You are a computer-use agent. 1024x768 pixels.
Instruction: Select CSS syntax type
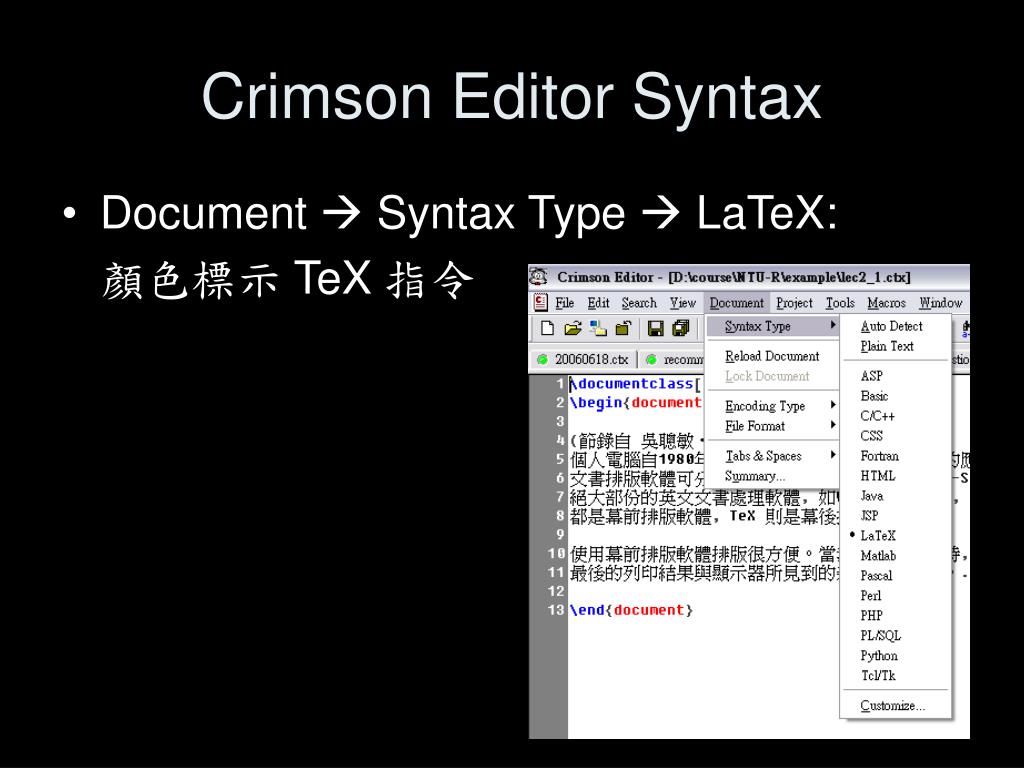click(895, 436)
